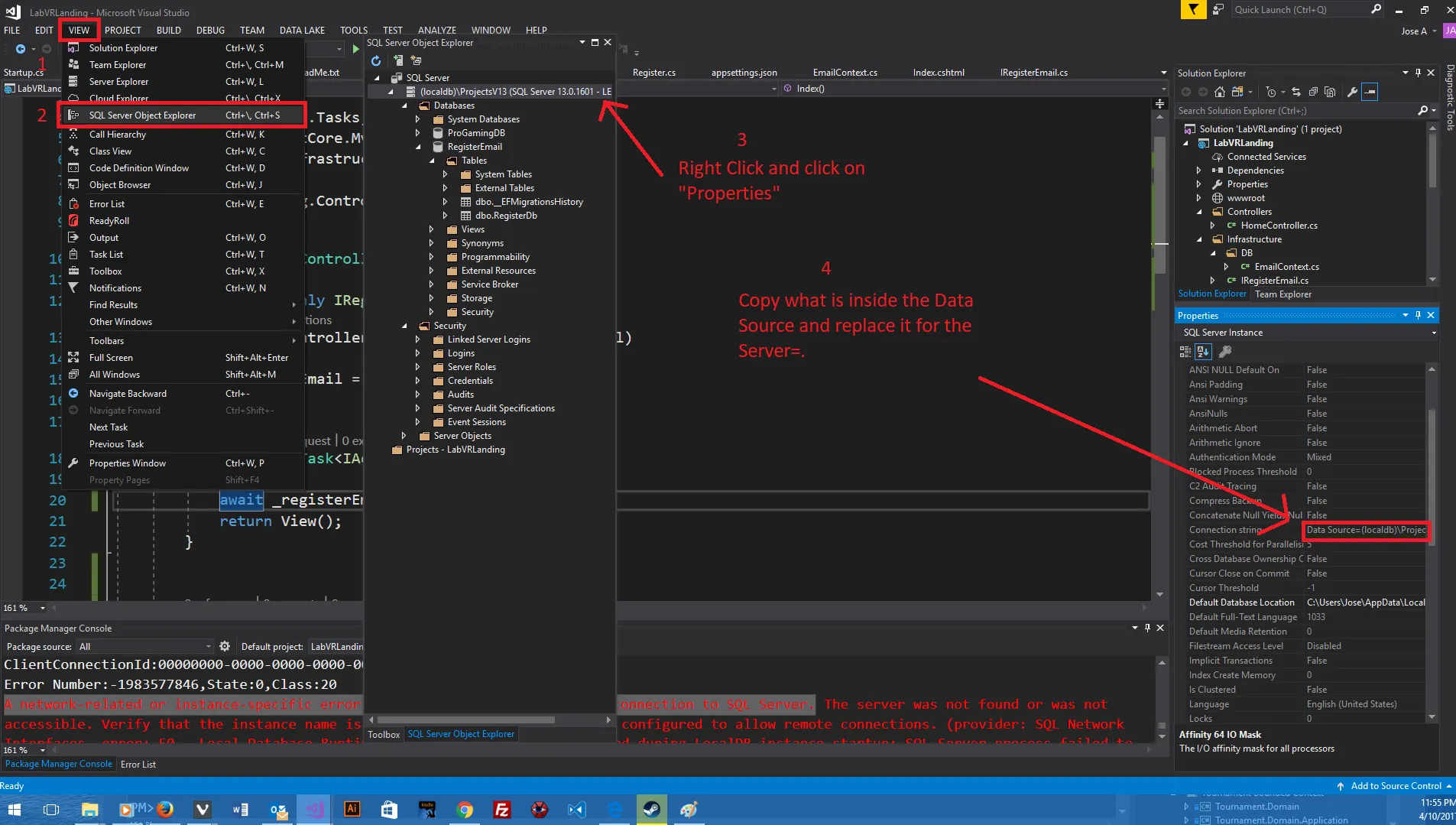Click Show All Files in Solution Explorer

click(1330, 92)
